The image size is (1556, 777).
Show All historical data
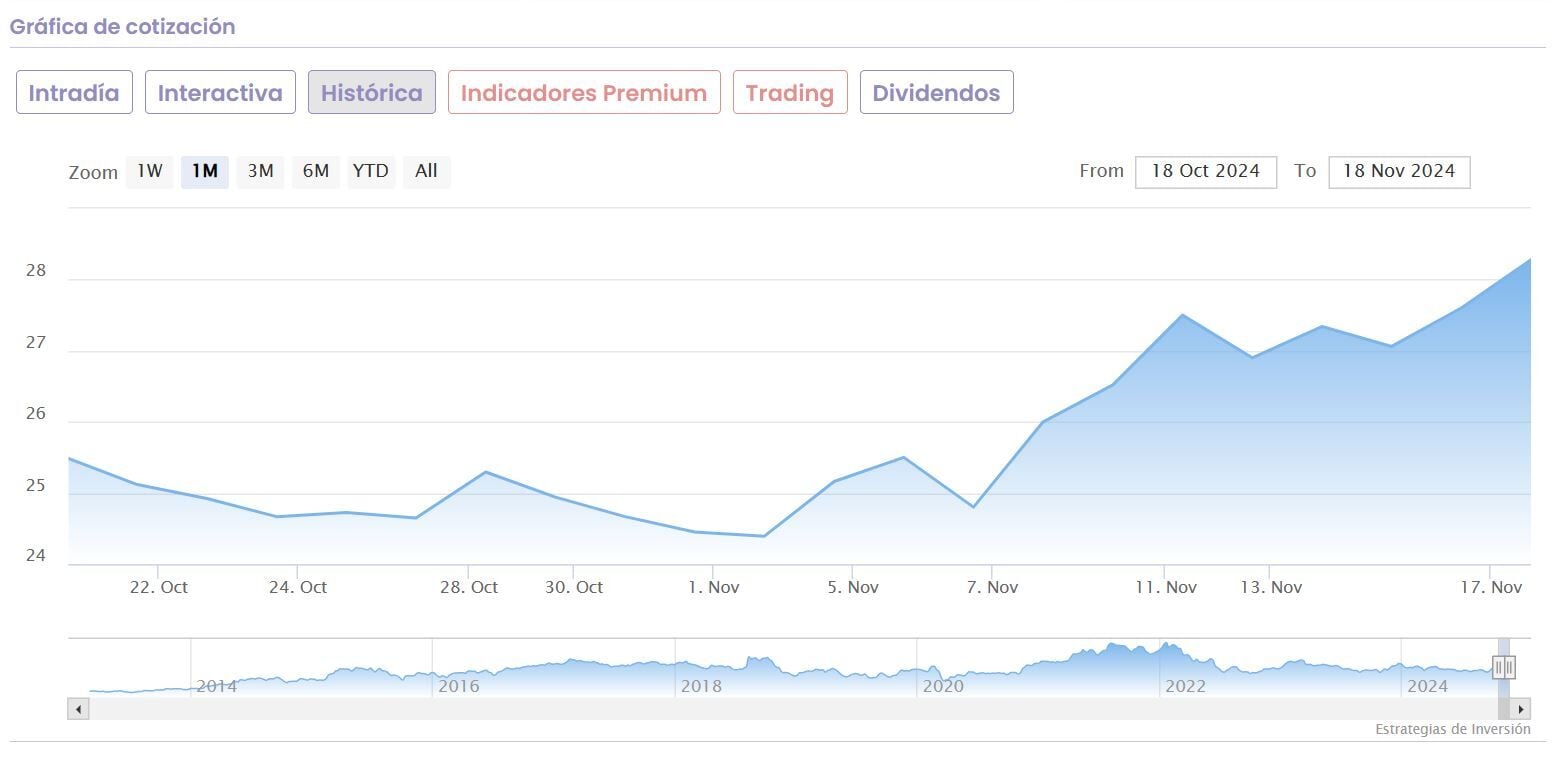tap(426, 171)
